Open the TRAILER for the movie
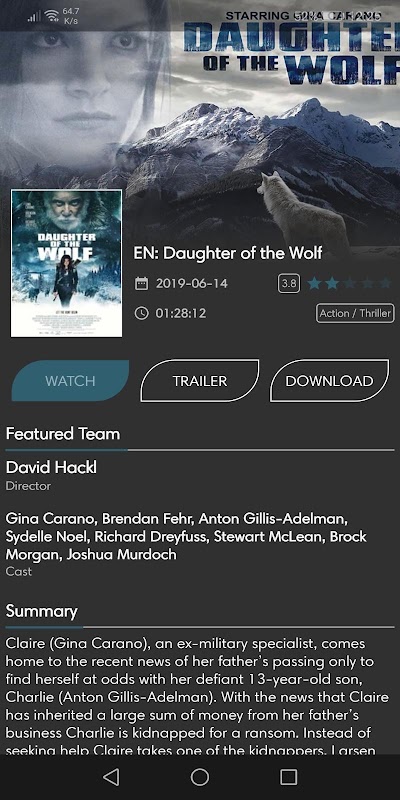Viewport: 400px width, 800px height. point(199,381)
